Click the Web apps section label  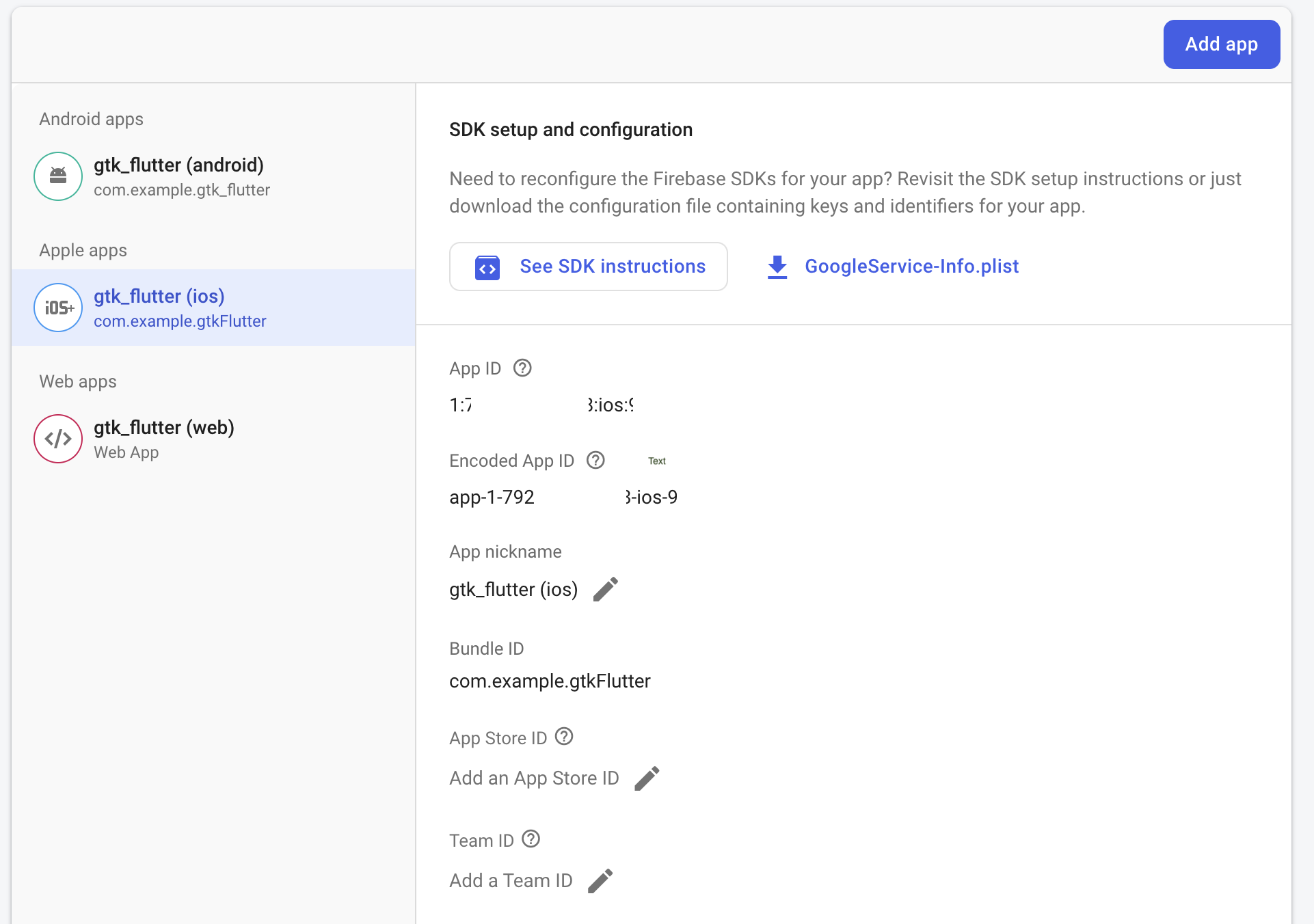(78, 381)
